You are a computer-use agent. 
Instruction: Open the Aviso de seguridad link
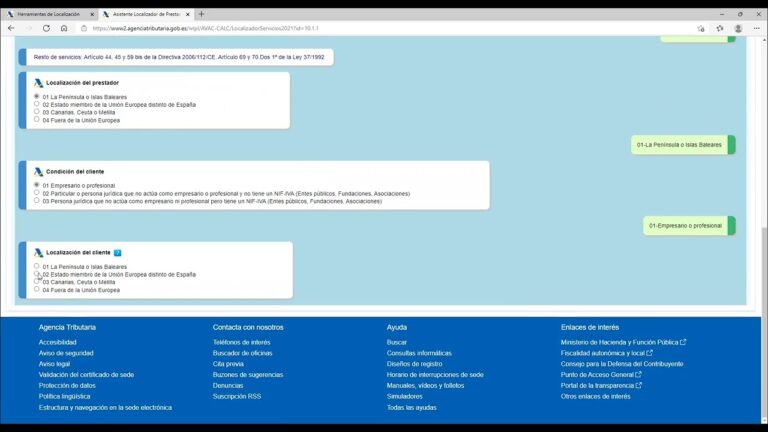(x=66, y=353)
